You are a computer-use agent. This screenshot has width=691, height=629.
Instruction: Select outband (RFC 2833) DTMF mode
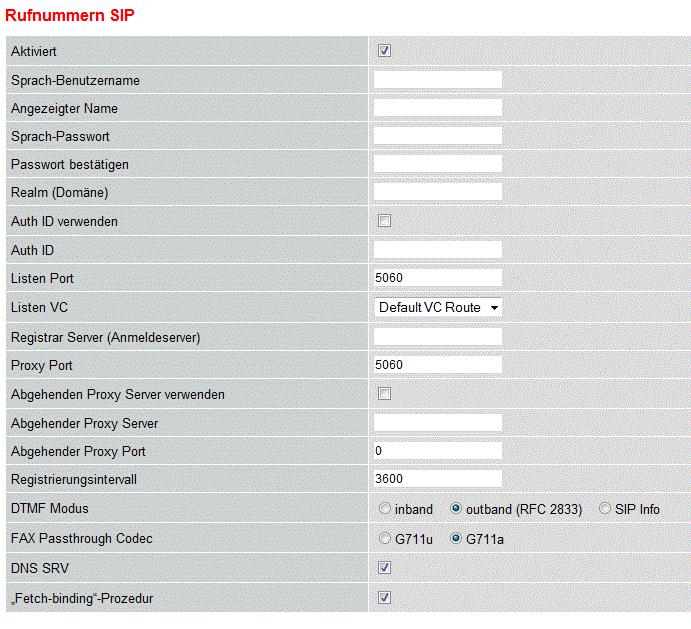[457, 509]
